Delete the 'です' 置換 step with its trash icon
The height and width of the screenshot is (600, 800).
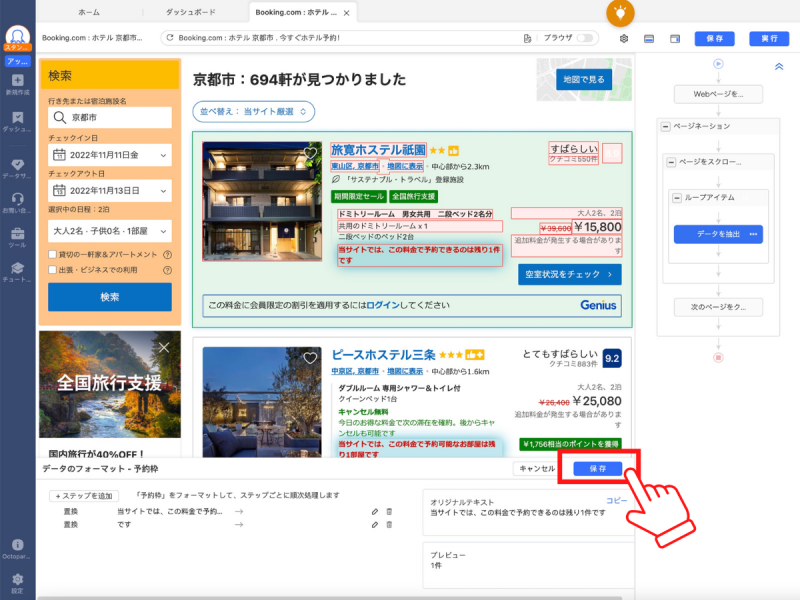(x=389, y=524)
